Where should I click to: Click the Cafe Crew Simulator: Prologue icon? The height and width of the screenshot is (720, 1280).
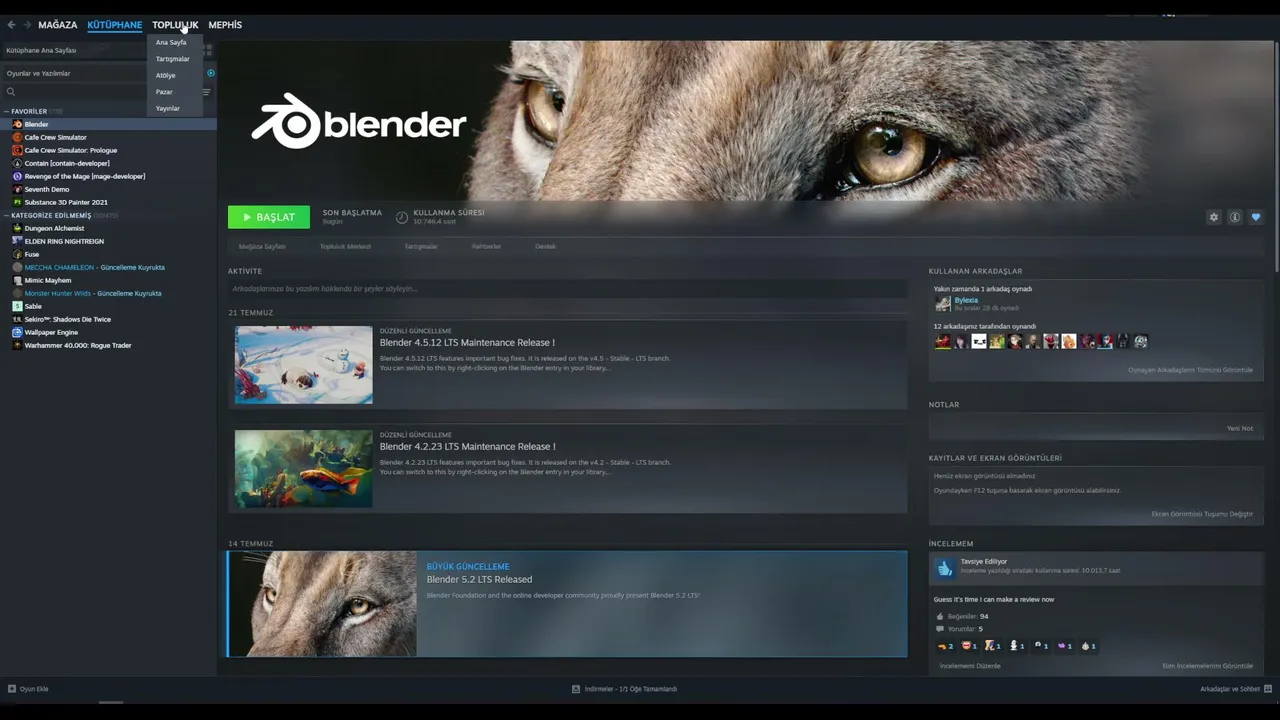click(x=17, y=150)
